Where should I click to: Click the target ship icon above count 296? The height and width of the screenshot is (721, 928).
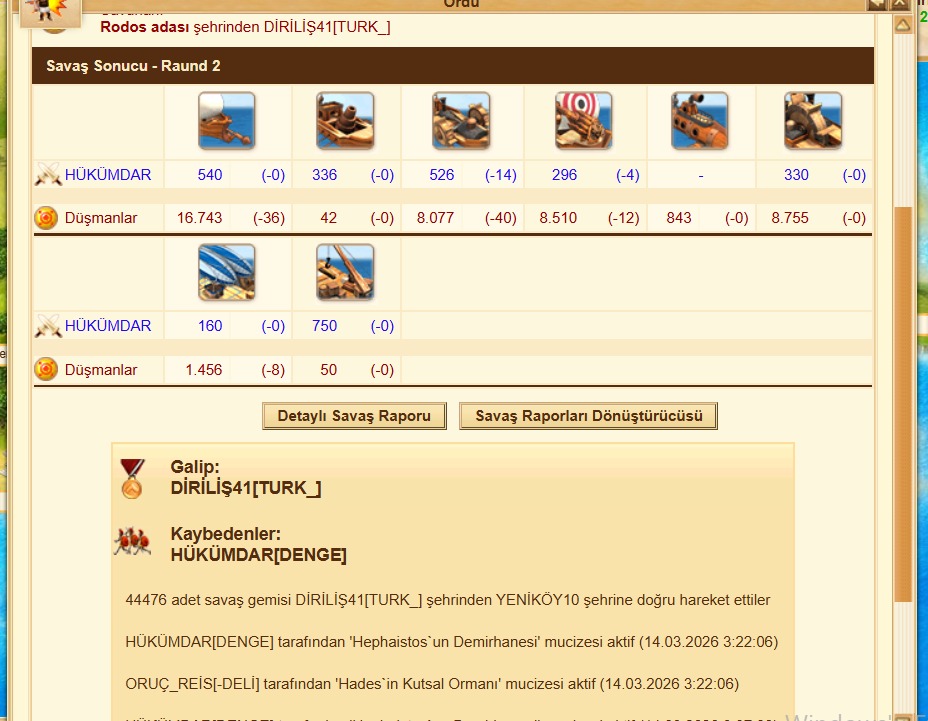pyautogui.click(x=584, y=121)
